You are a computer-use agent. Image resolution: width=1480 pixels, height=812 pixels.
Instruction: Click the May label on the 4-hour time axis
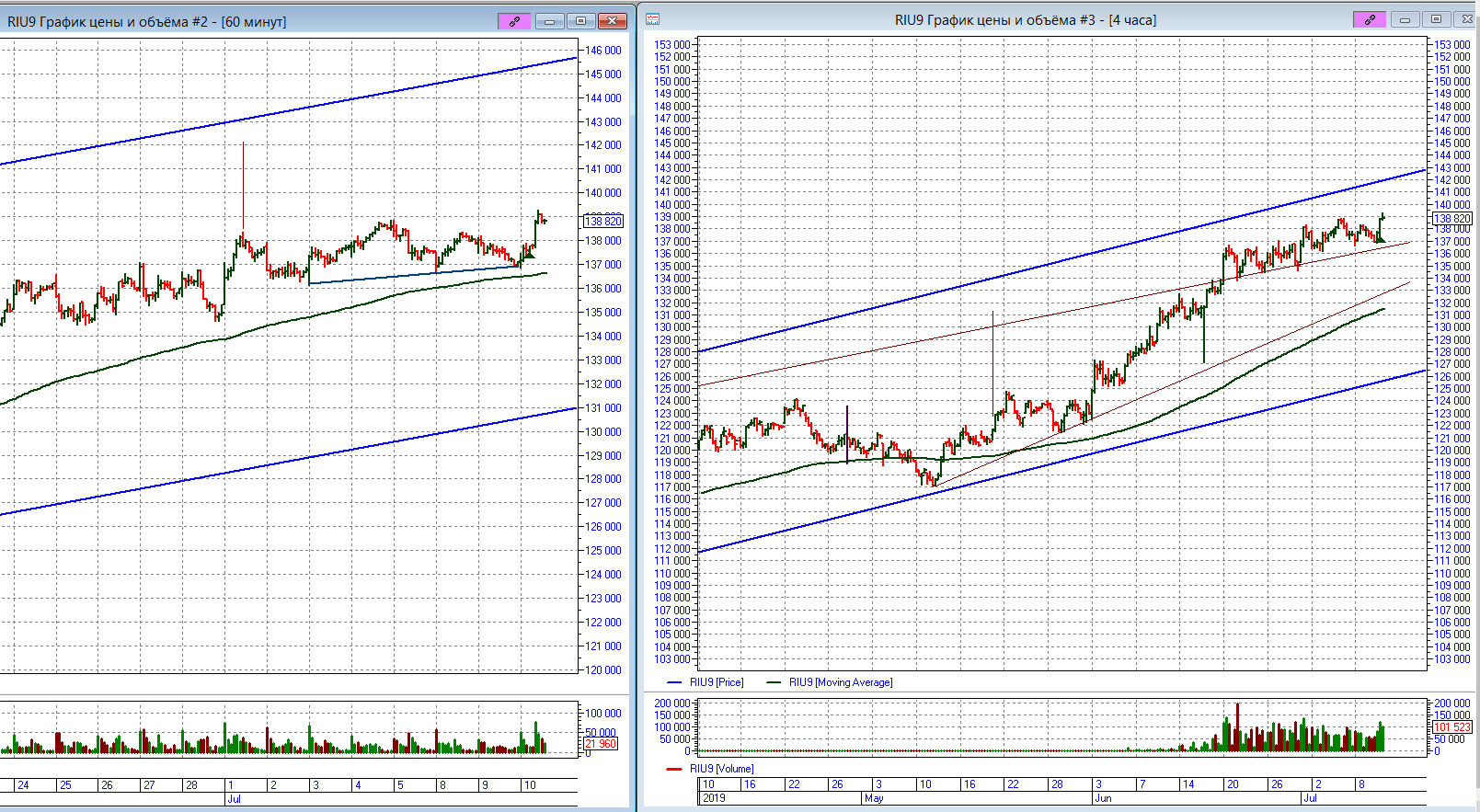873,798
